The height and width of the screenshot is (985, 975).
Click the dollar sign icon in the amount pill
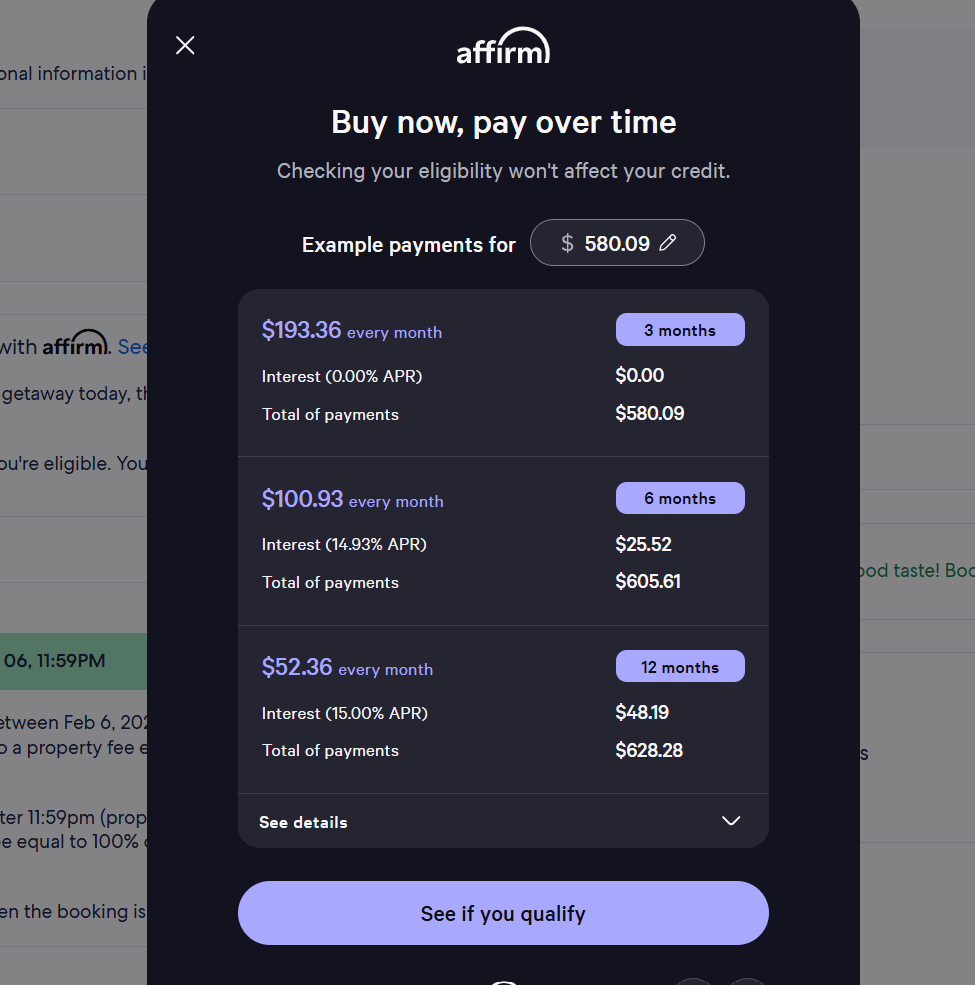[x=566, y=242]
